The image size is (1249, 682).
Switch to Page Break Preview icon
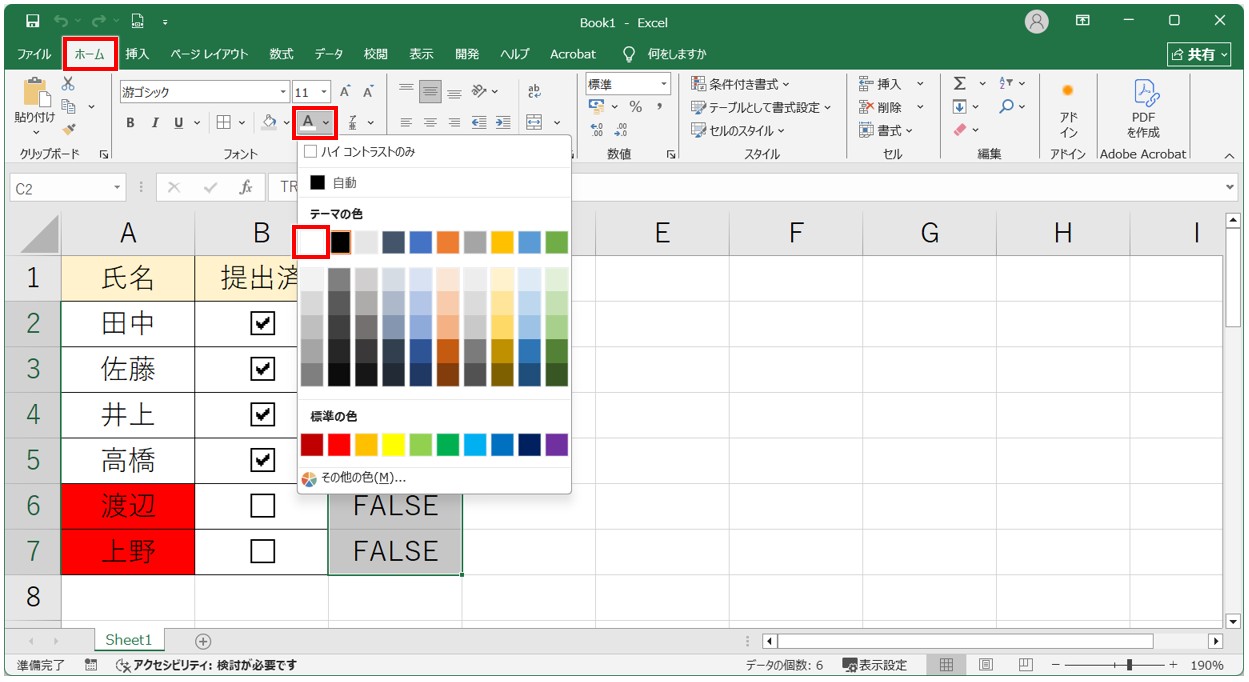(1026, 665)
